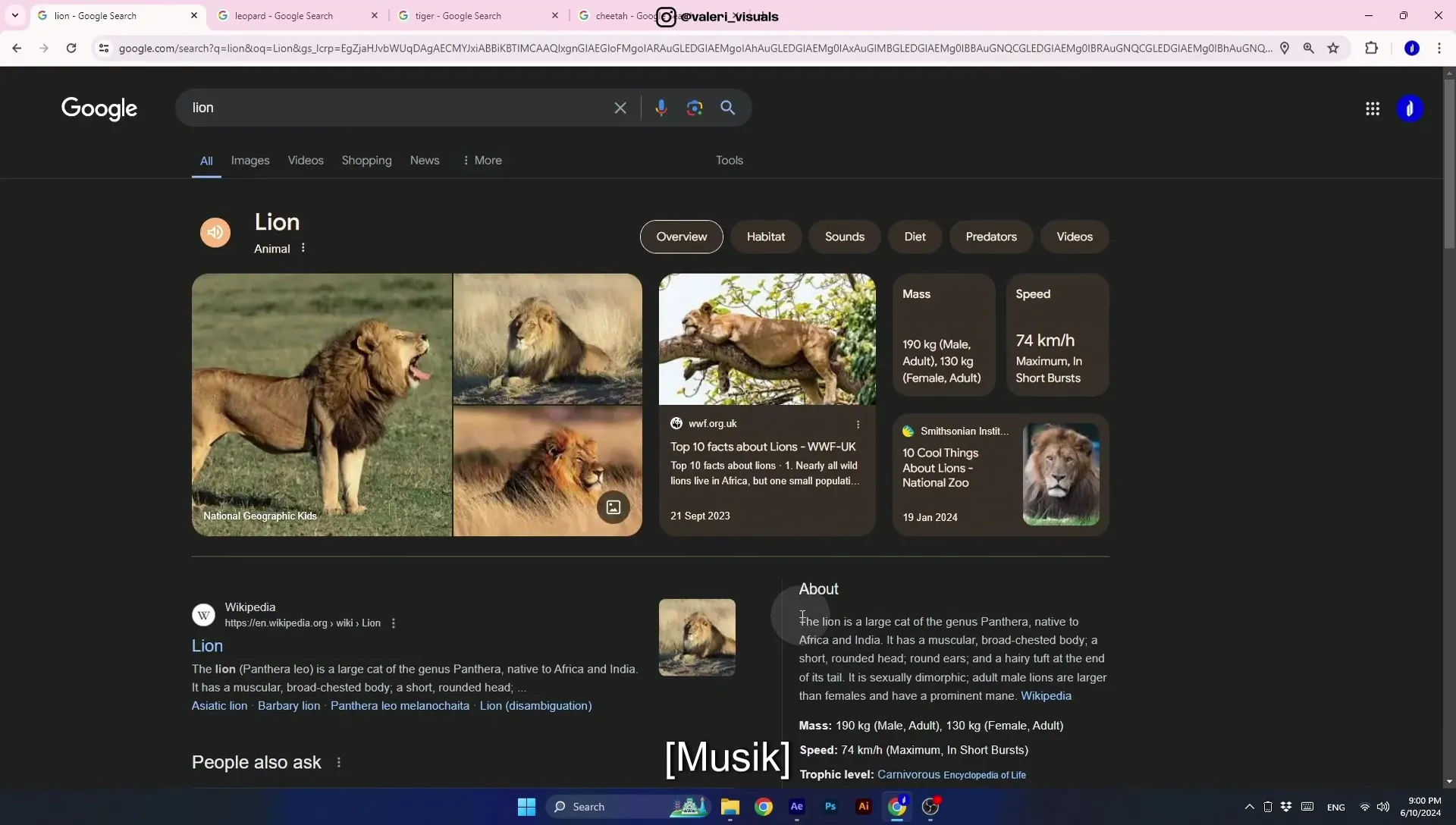Follow the Carnivorous trophic level link
1456x825 pixels.
[x=908, y=774]
